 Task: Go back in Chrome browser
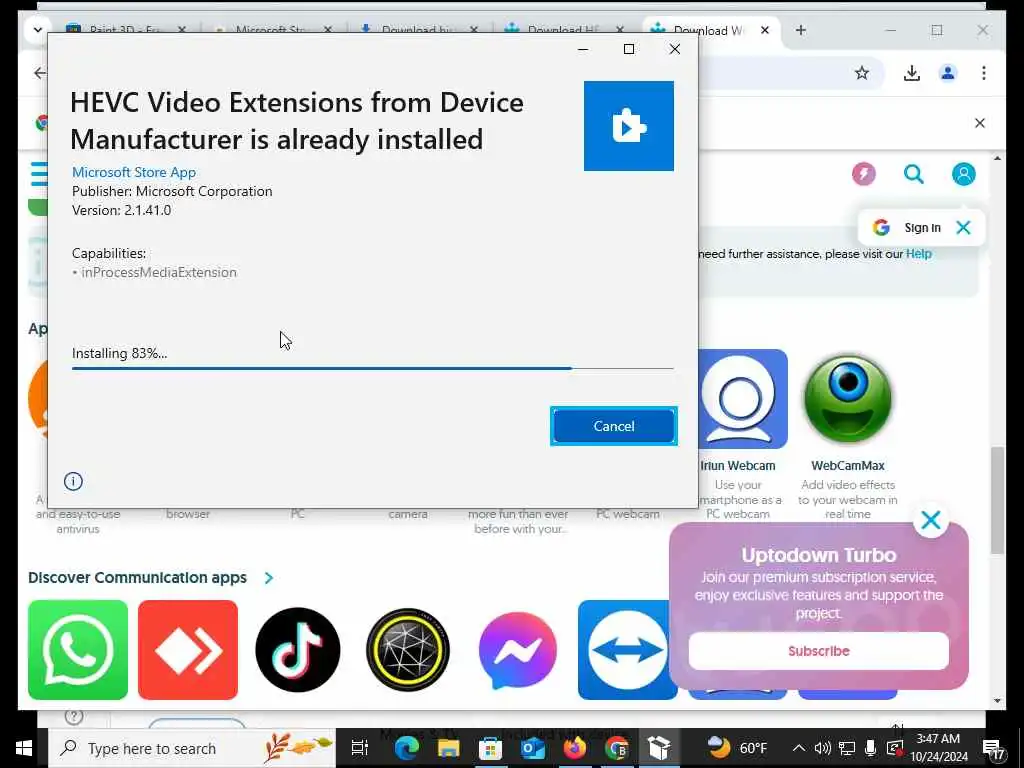pyautogui.click(x=40, y=73)
